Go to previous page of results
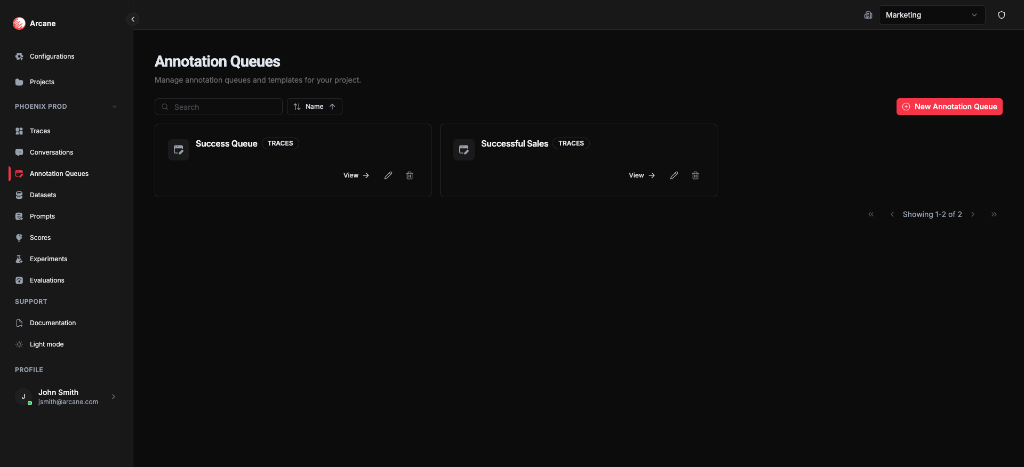The width and height of the screenshot is (1024, 467). pyautogui.click(x=892, y=214)
